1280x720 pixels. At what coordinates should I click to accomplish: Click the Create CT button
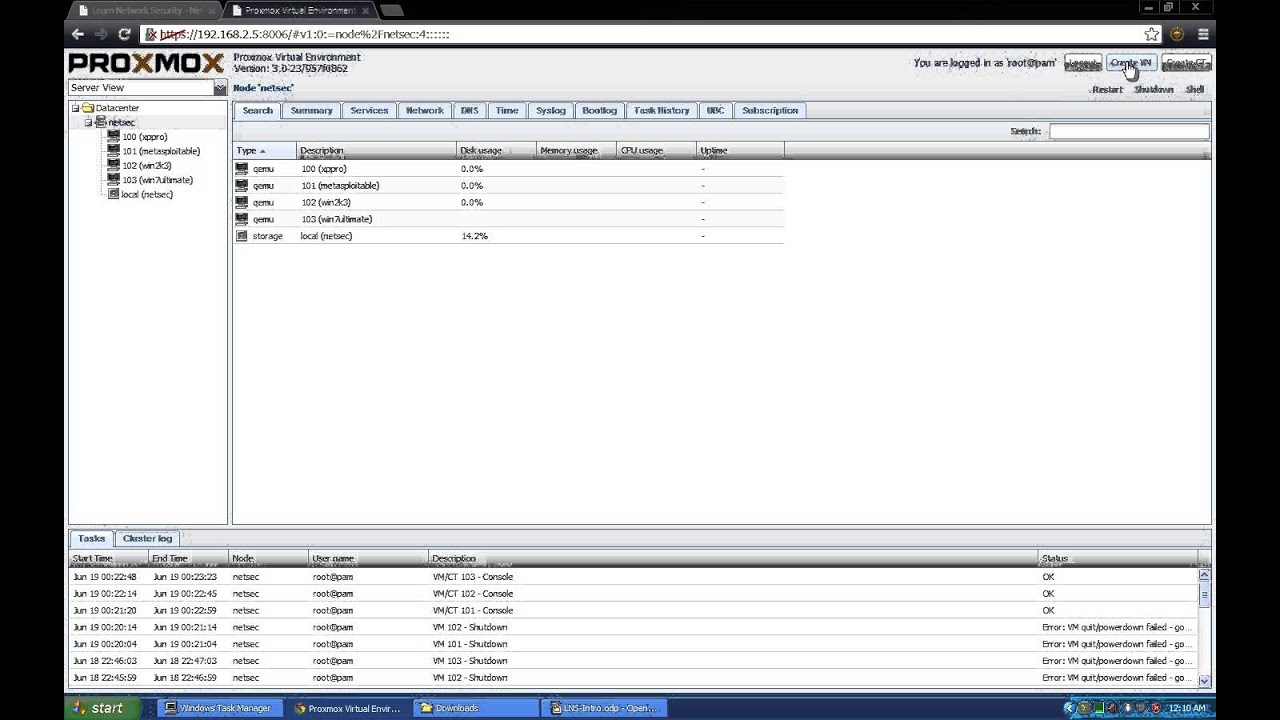pyautogui.click(x=1186, y=63)
